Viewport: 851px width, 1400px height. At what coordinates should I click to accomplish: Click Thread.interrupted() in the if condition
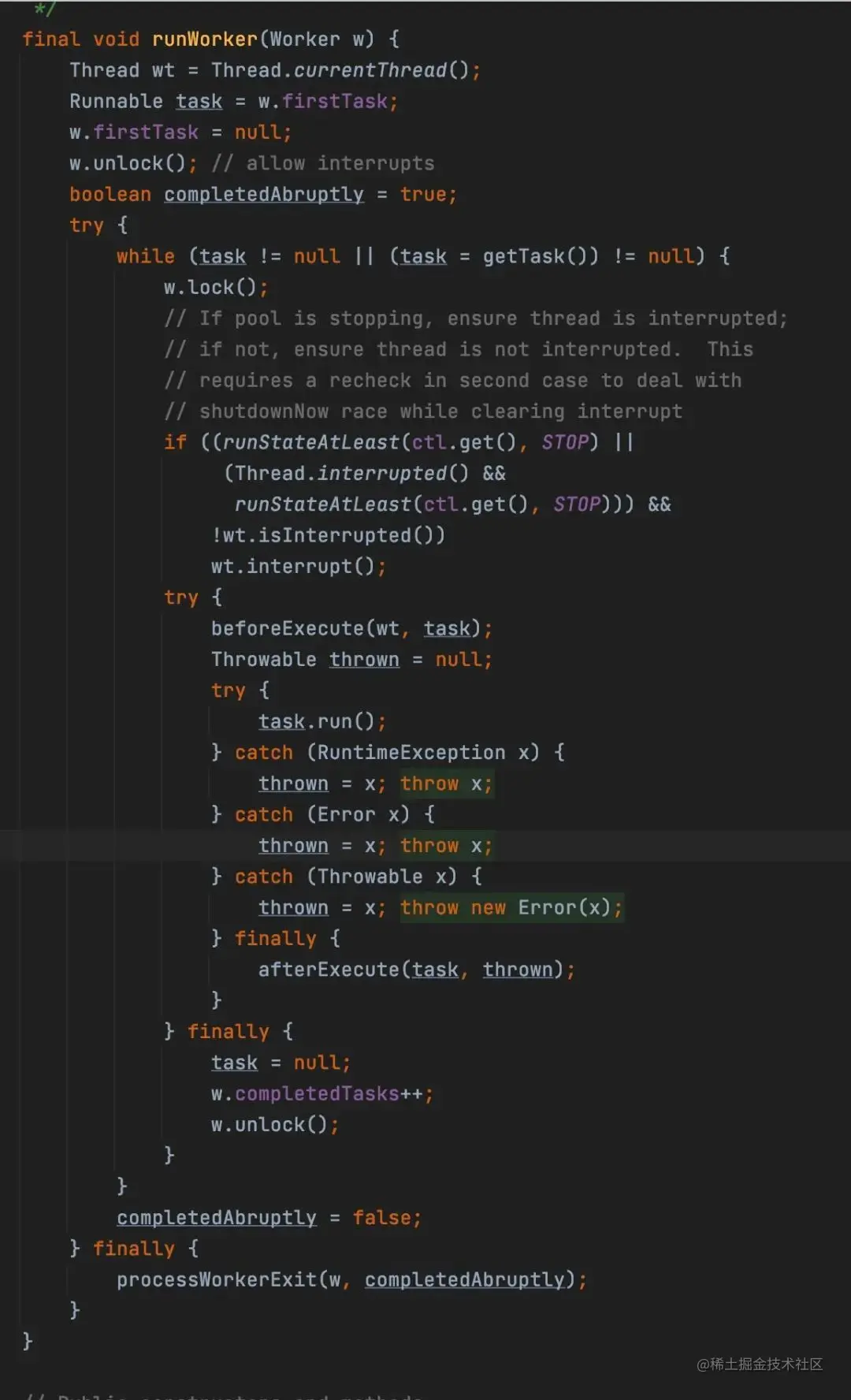point(351,473)
